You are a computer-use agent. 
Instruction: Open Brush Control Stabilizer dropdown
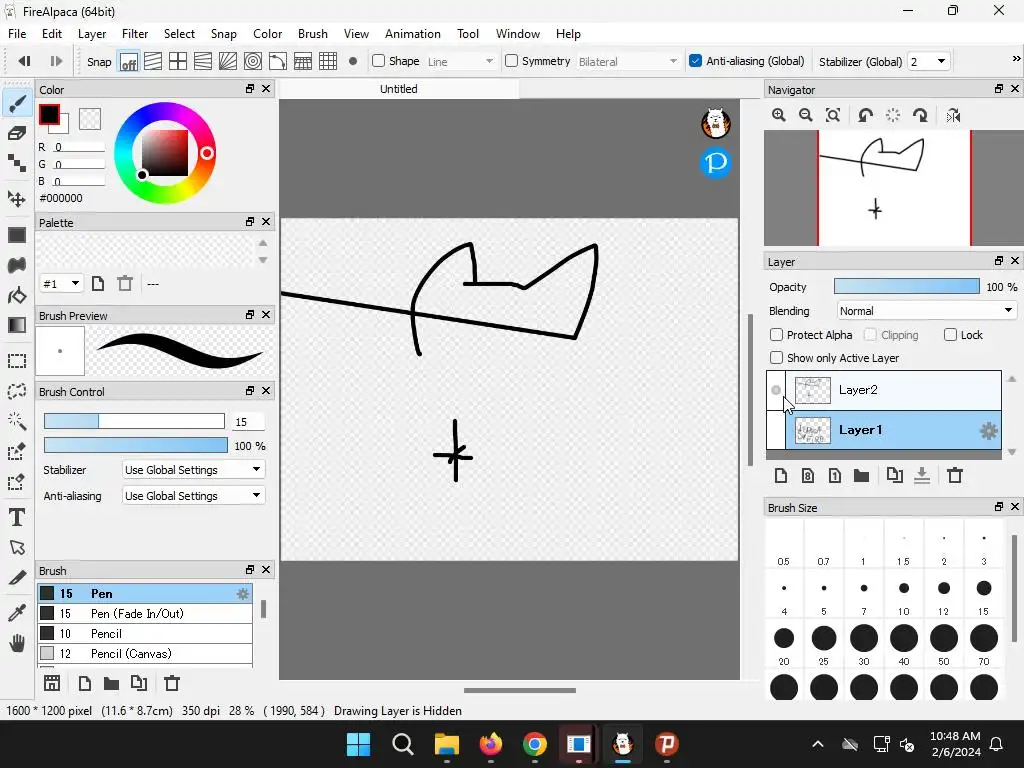point(193,470)
